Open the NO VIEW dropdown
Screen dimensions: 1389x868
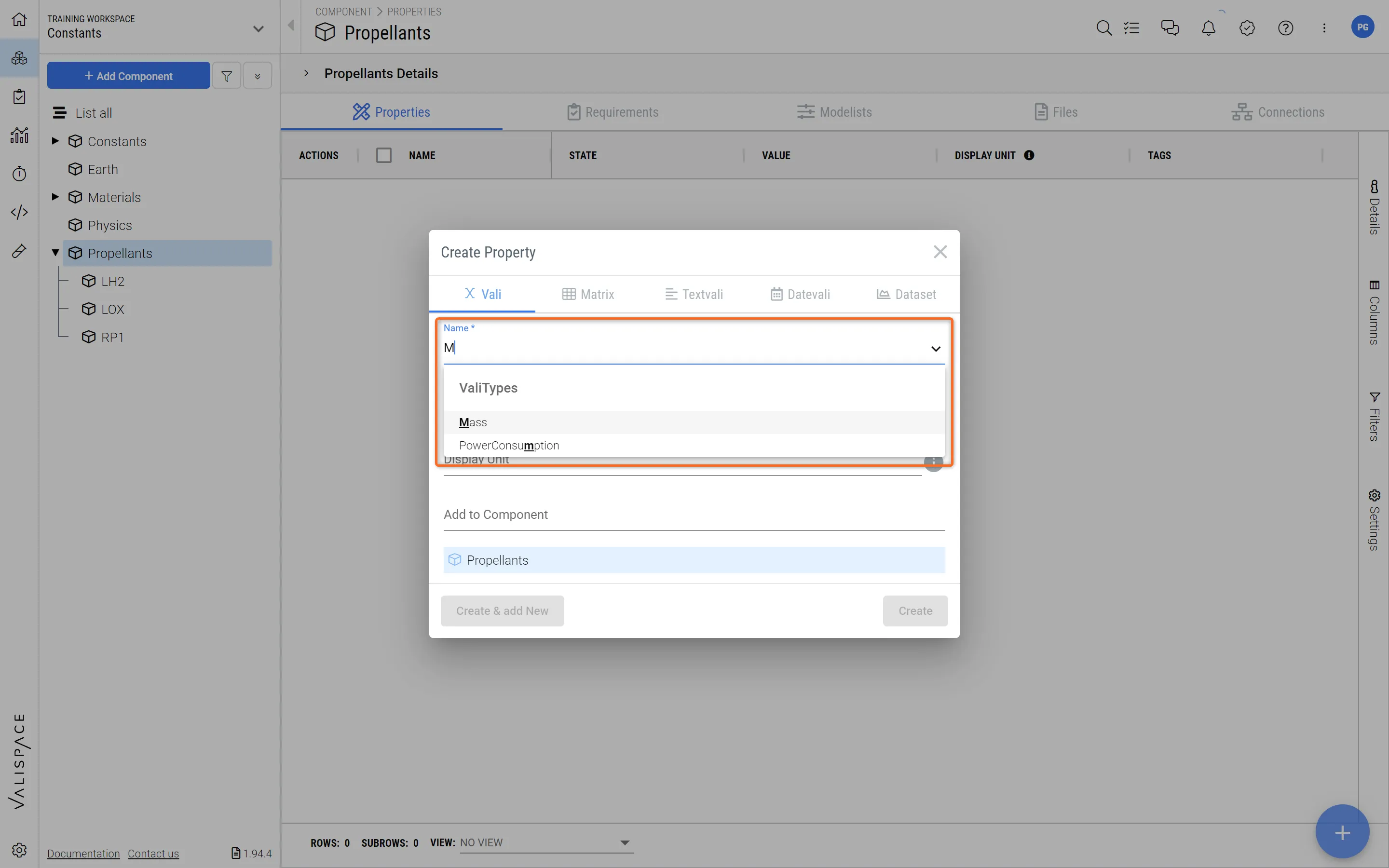click(624, 842)
